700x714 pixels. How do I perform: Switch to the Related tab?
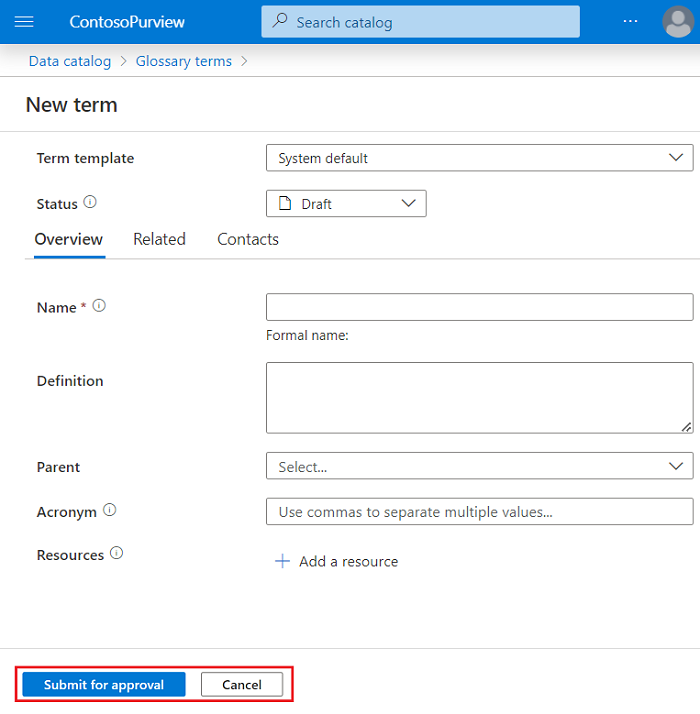[x=159, y=240]
